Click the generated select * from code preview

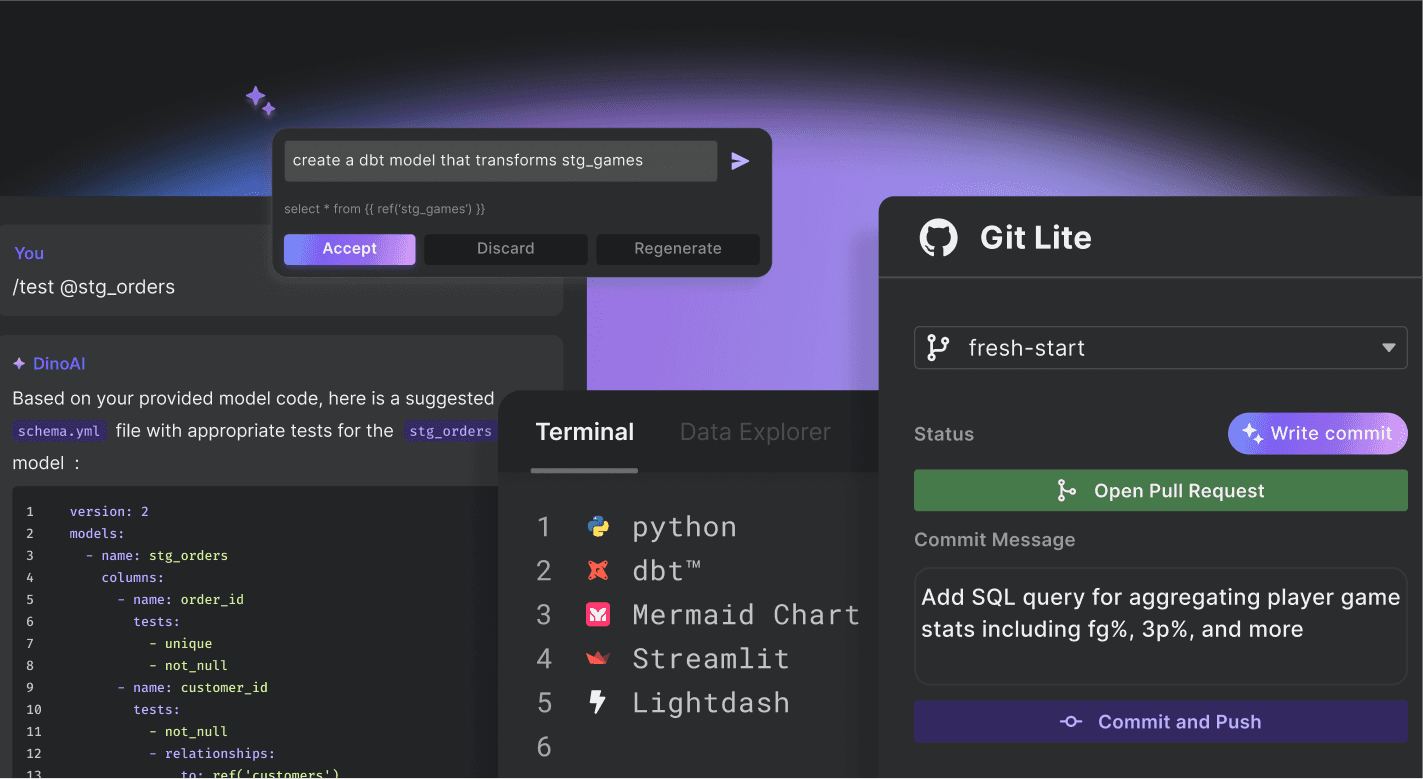click(385, 209)
